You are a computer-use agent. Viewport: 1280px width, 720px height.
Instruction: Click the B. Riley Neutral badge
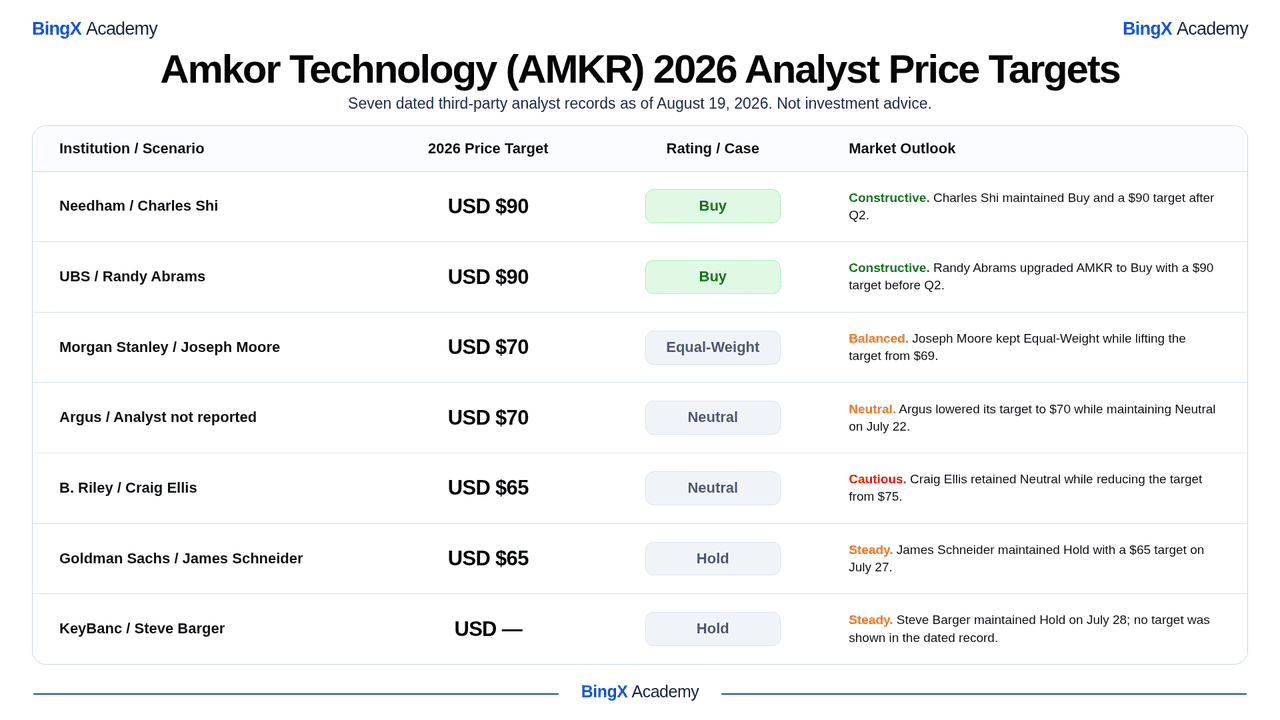click(x=713, y=488)
